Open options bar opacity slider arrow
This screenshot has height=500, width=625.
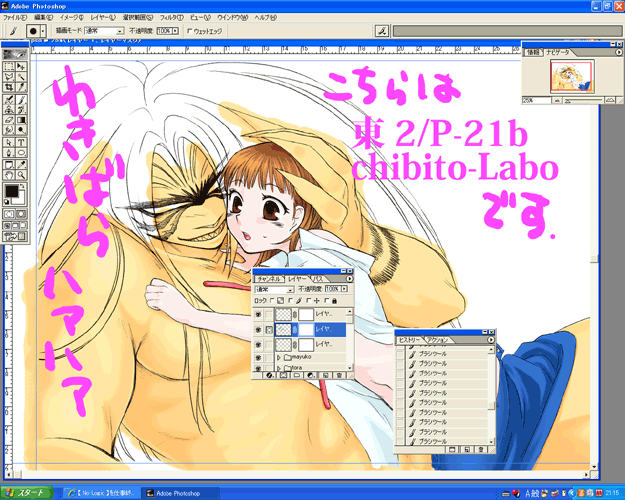[175, 31]
